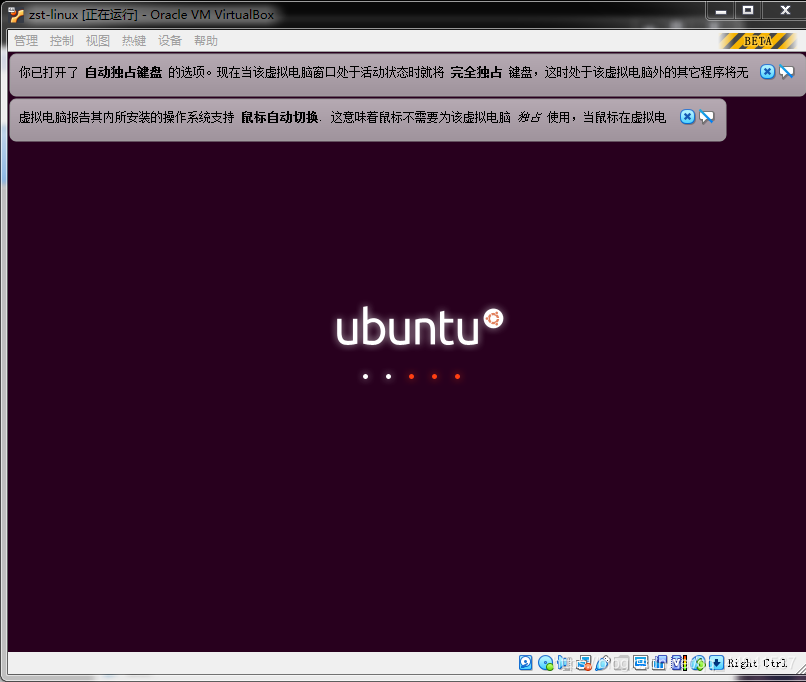Dismiss the 鼠标自动切换 notification

(687, 117)
